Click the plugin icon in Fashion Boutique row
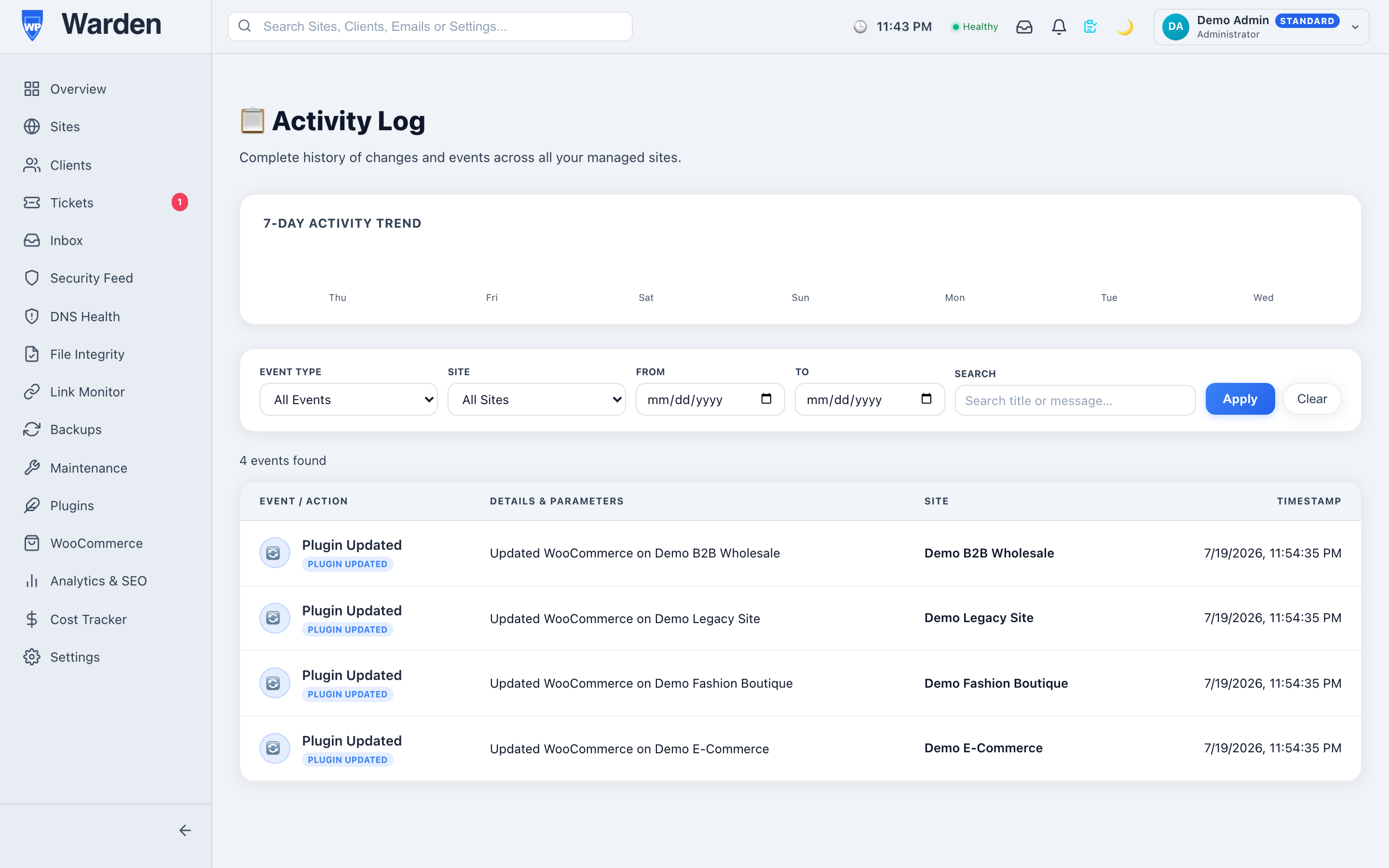The image size is (1389, 868). click(x=275, y=683)
